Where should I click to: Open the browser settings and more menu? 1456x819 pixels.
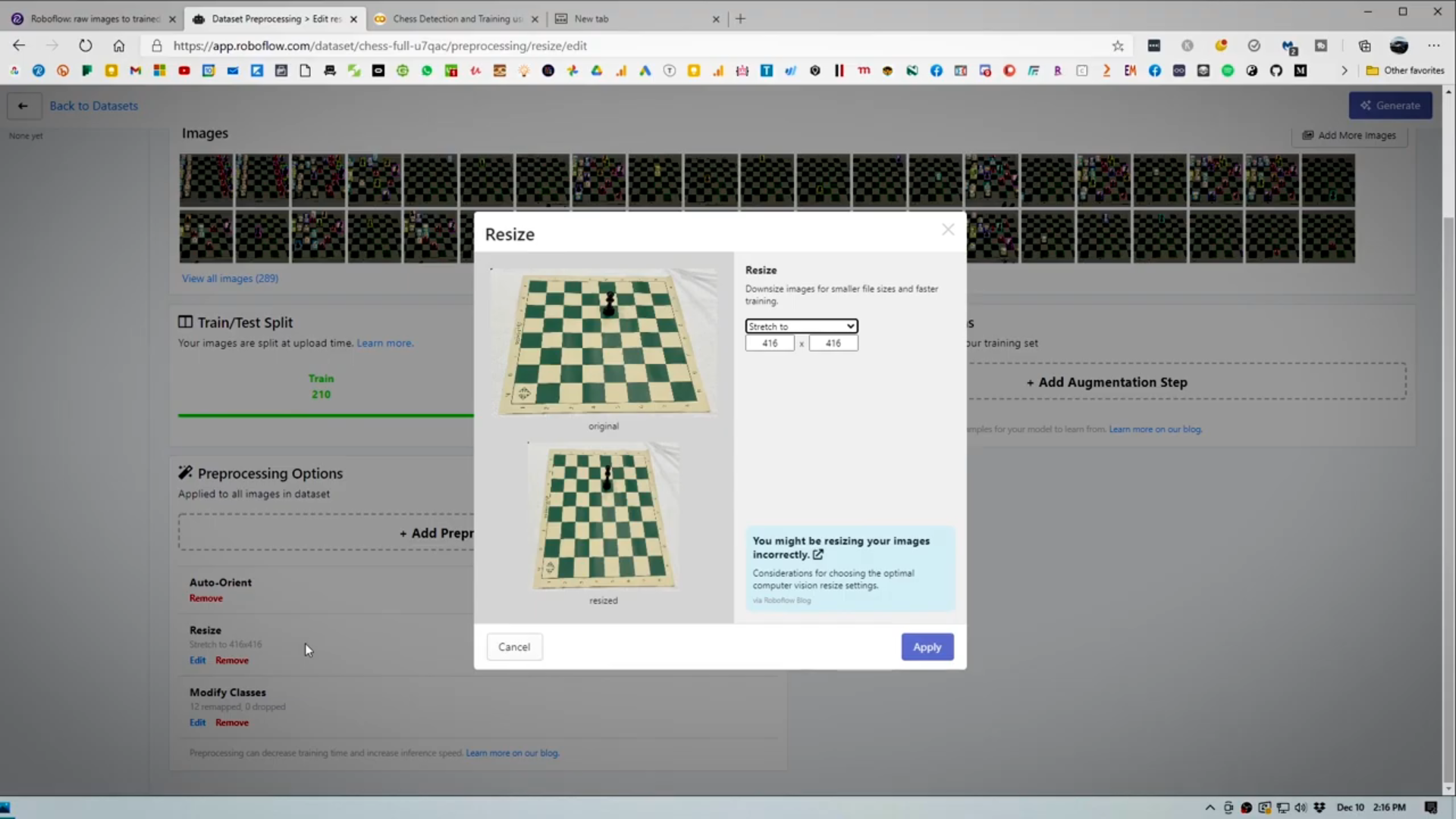point(1433,45)
